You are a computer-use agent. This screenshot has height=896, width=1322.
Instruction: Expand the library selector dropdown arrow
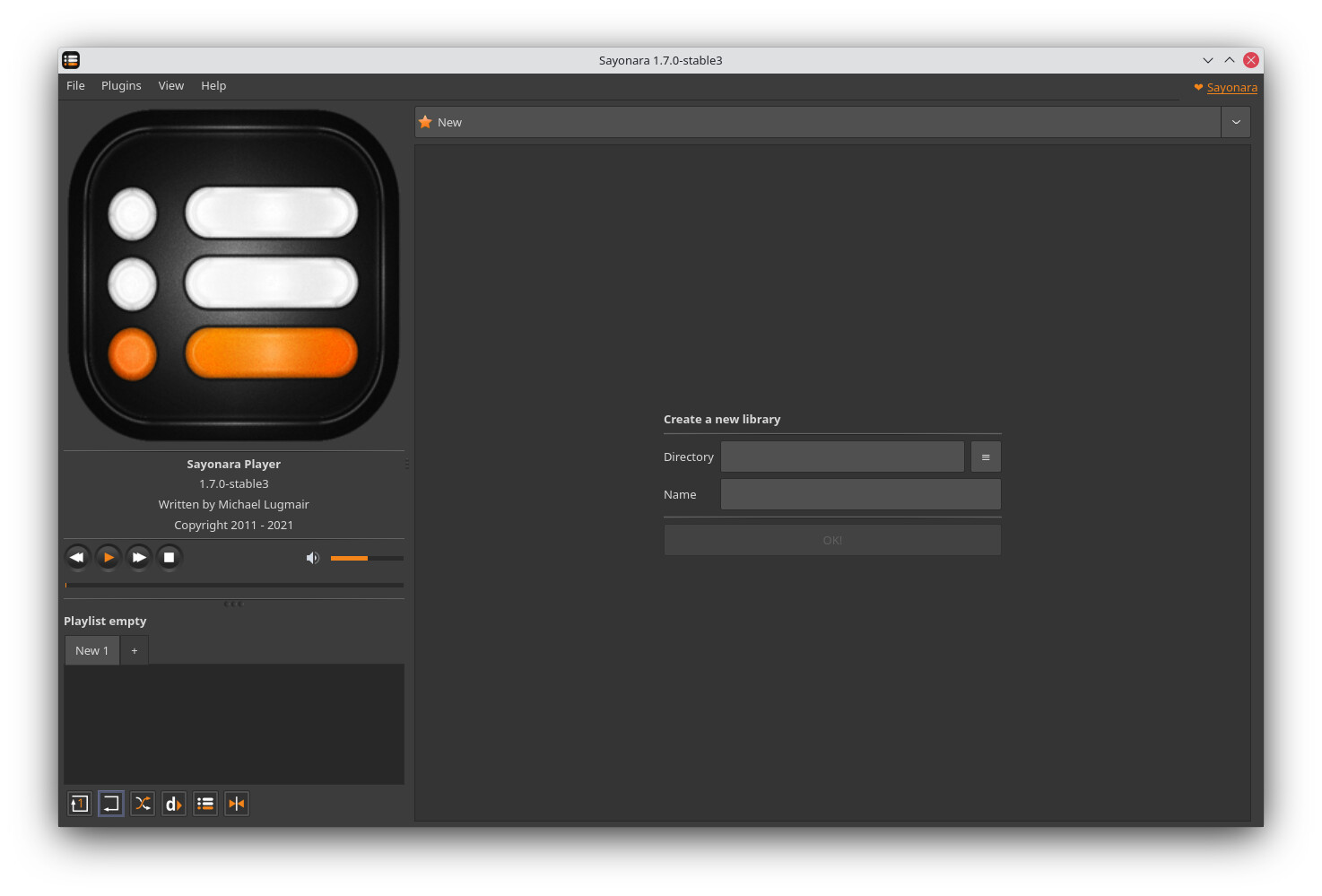[1236, 122]
